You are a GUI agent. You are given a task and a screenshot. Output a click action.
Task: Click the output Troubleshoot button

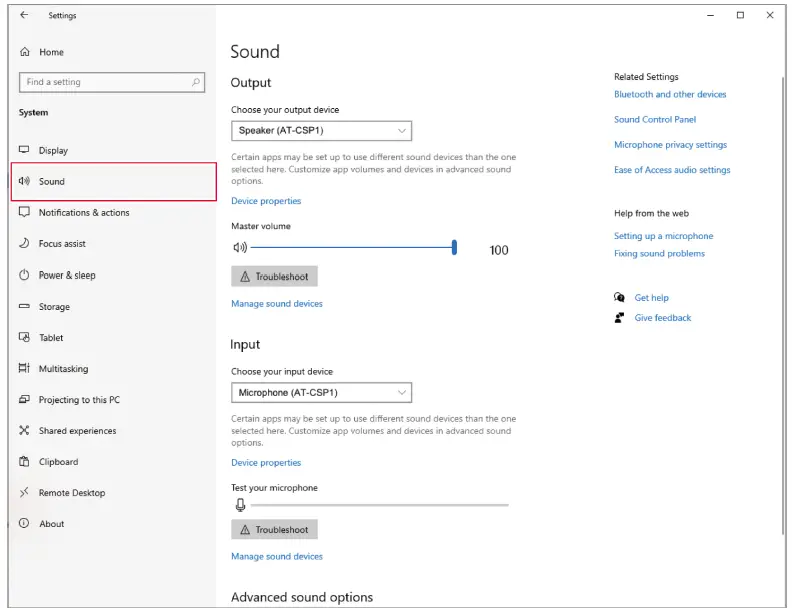tap(274, 277)
